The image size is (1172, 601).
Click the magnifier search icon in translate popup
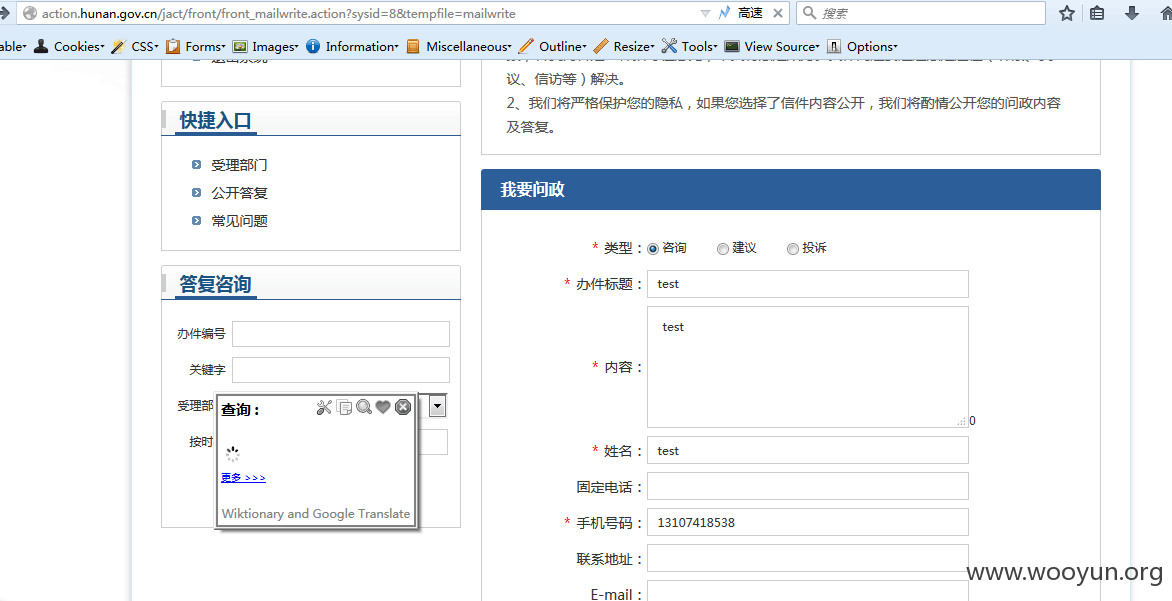point(364,407)
